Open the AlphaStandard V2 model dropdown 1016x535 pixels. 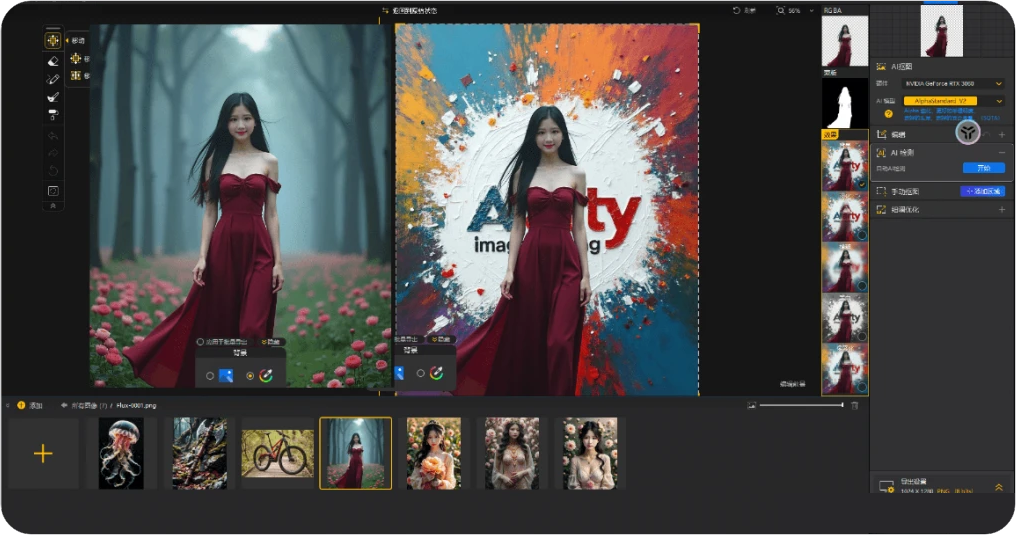pyautogui.click(x=953, y=101)
